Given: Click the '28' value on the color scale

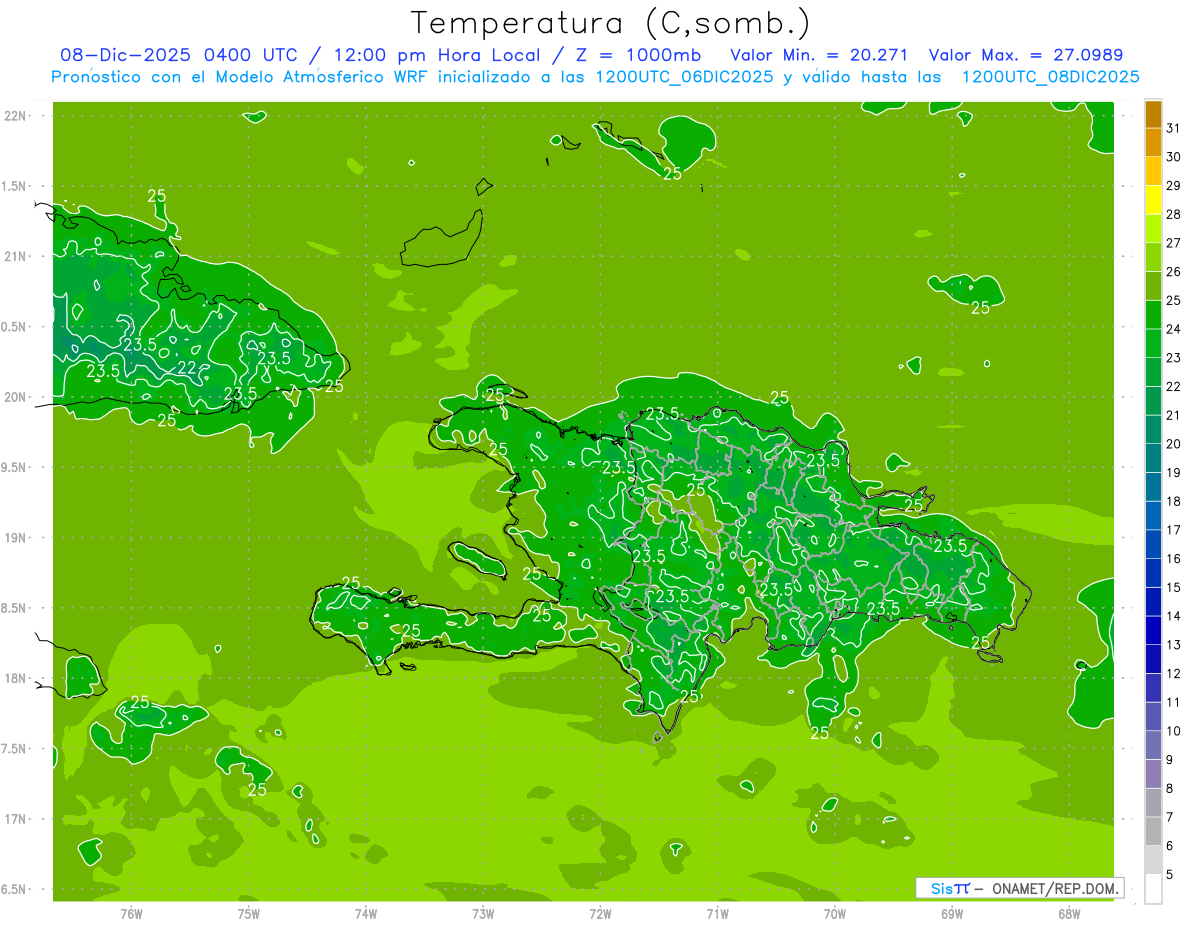Looking at the screenshot, I should point(1174,214).
